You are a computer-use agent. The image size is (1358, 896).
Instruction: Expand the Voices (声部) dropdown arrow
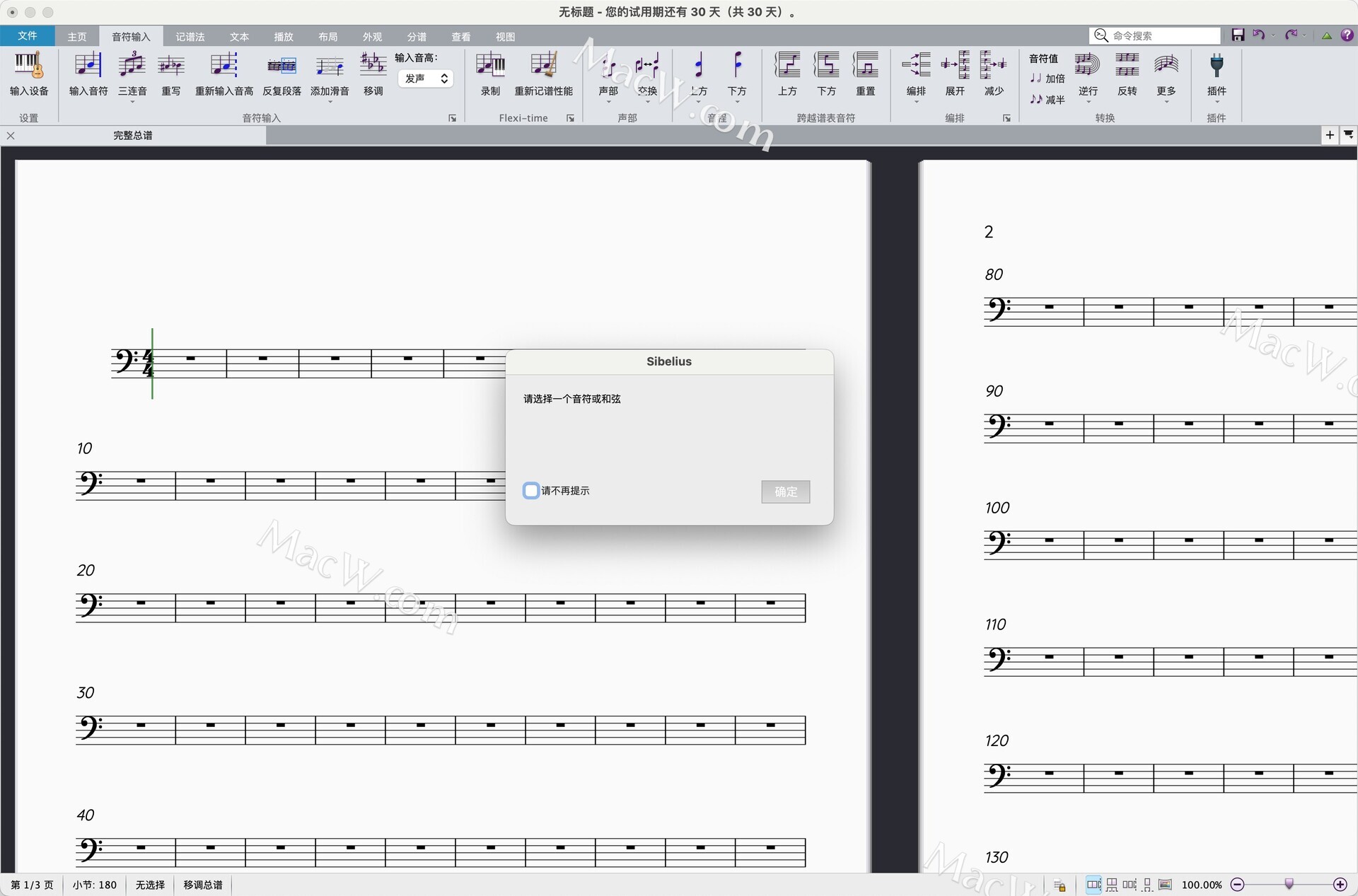[608, 102]
